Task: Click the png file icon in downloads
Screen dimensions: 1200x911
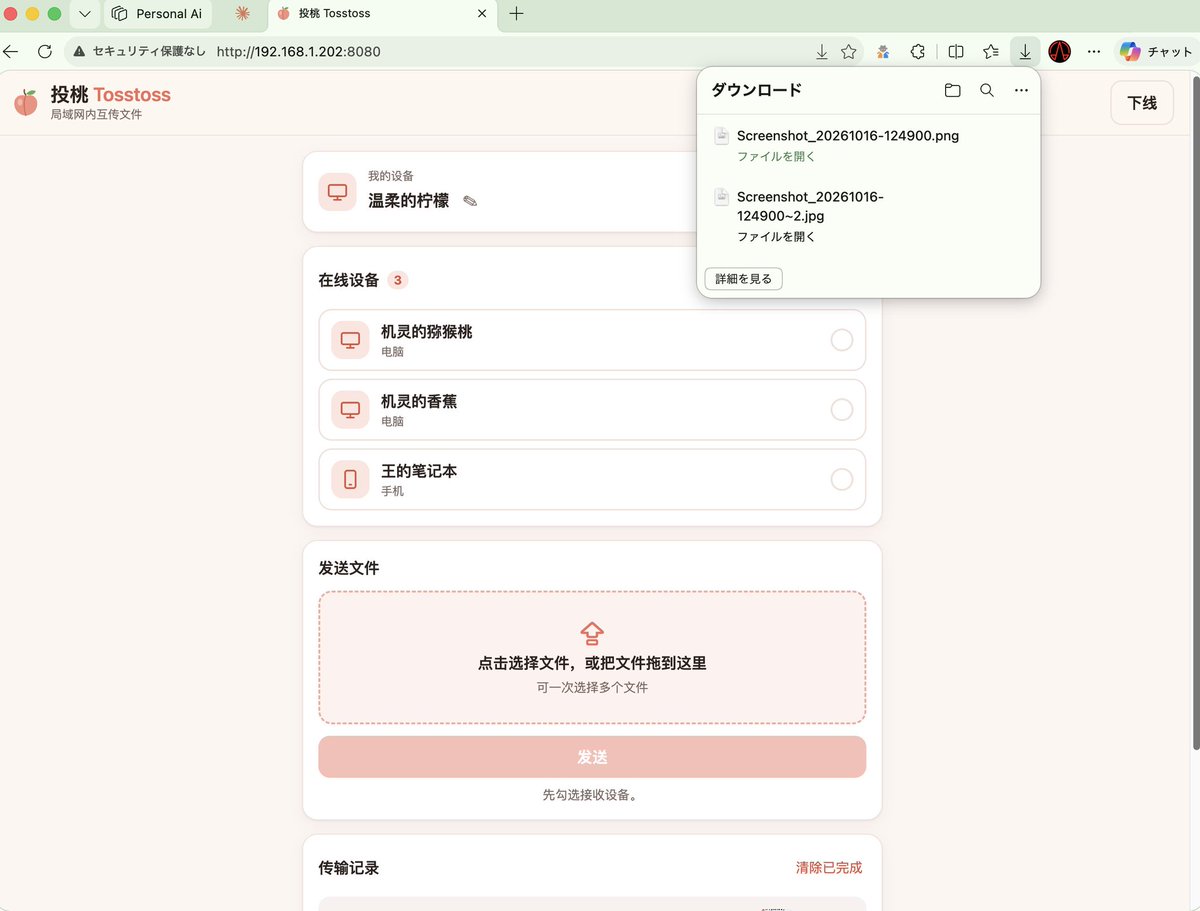Action: (721, 136)
